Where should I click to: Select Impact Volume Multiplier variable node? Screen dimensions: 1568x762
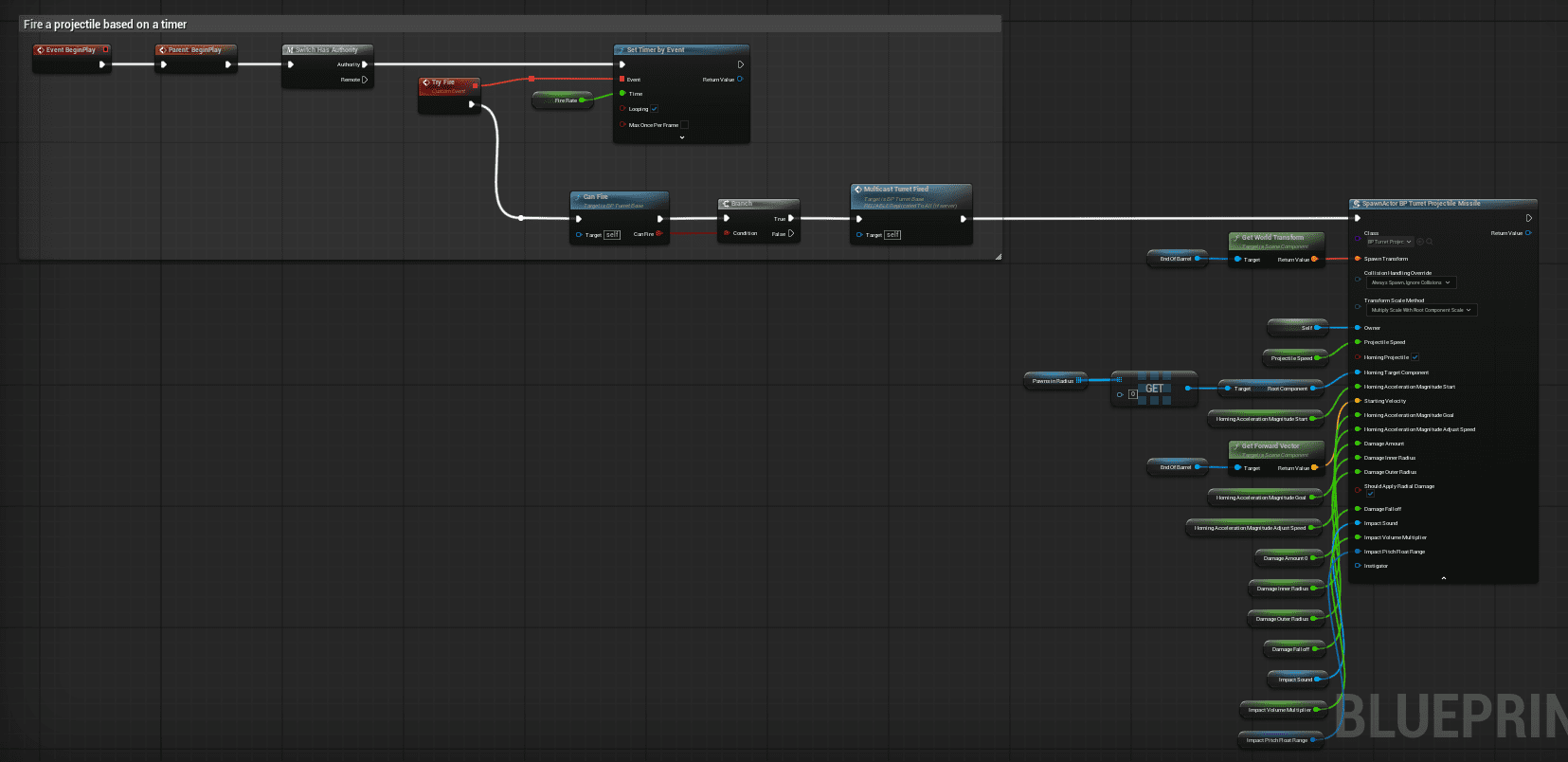pyautogui.click(x=1282, y=710)
